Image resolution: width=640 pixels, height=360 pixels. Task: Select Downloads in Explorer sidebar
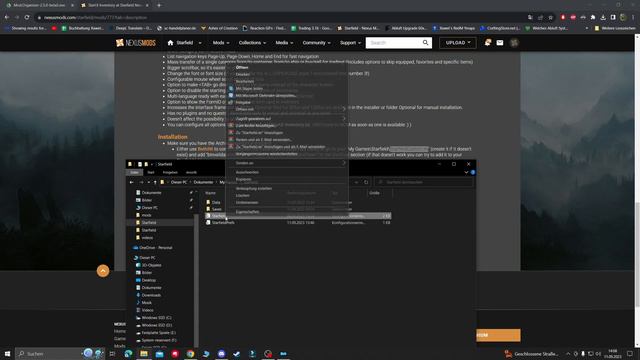[151, 295]
